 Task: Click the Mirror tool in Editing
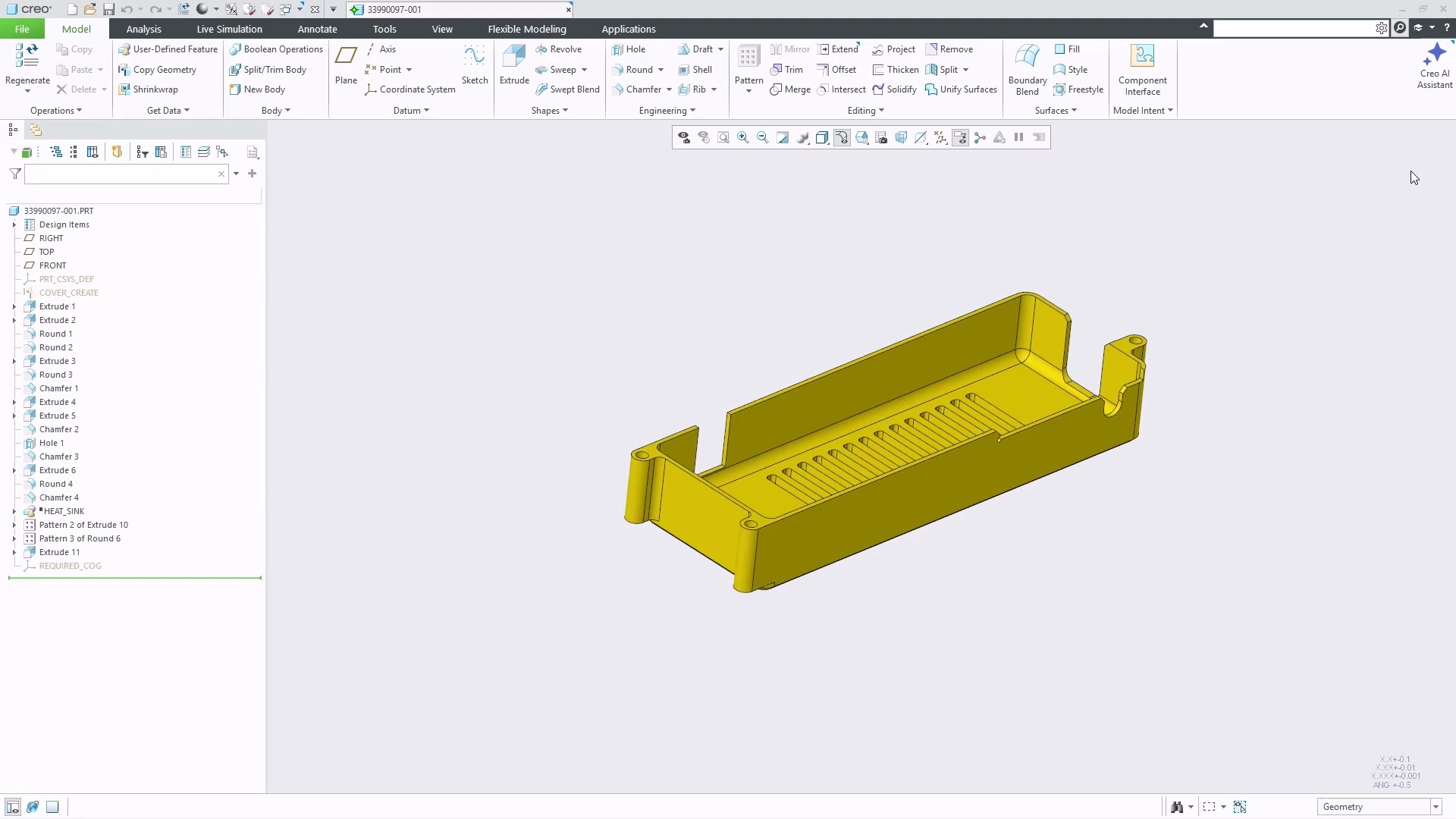[x=790, y=49]
